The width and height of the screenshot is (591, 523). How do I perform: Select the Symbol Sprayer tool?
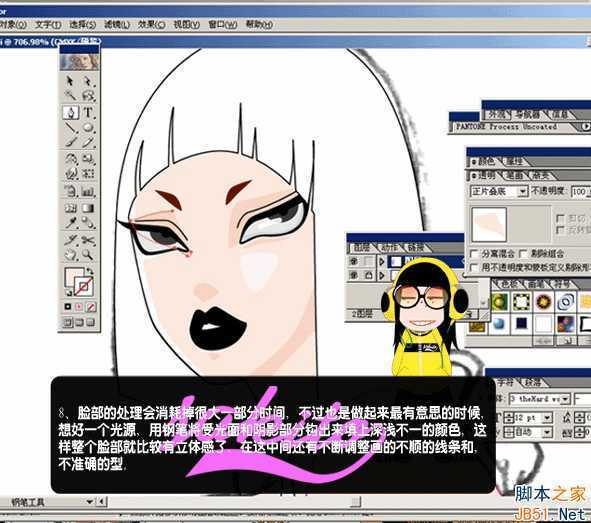[x=70, y=191]
